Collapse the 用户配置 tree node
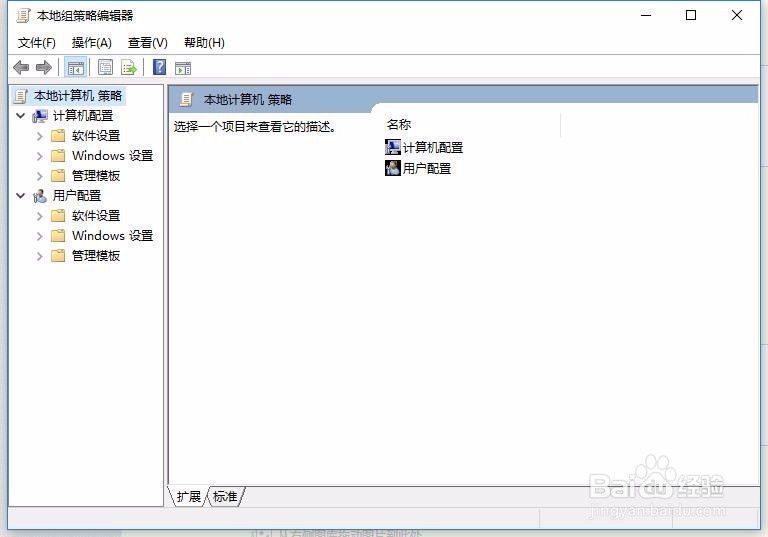768x537 pixels. [x=21, y=196]
